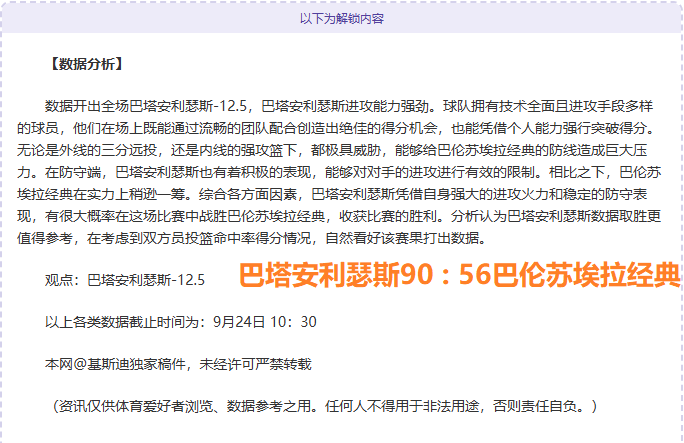Click the paragraph line starting 力。在防守端
The width and height of the screenshot is (684, 443).
click(339, 172)
